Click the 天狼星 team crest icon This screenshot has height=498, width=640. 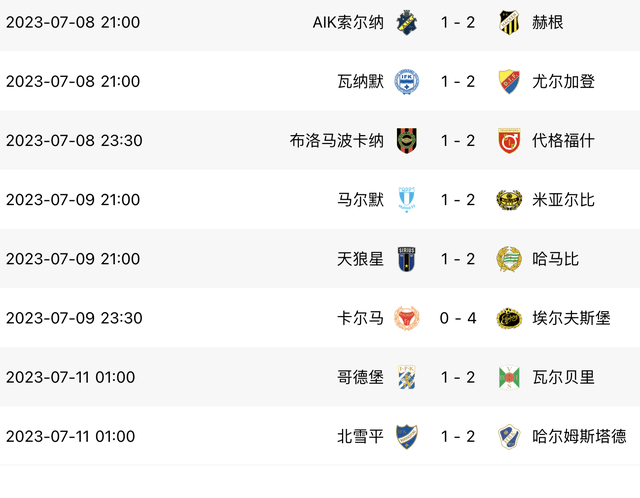(406, 259)
